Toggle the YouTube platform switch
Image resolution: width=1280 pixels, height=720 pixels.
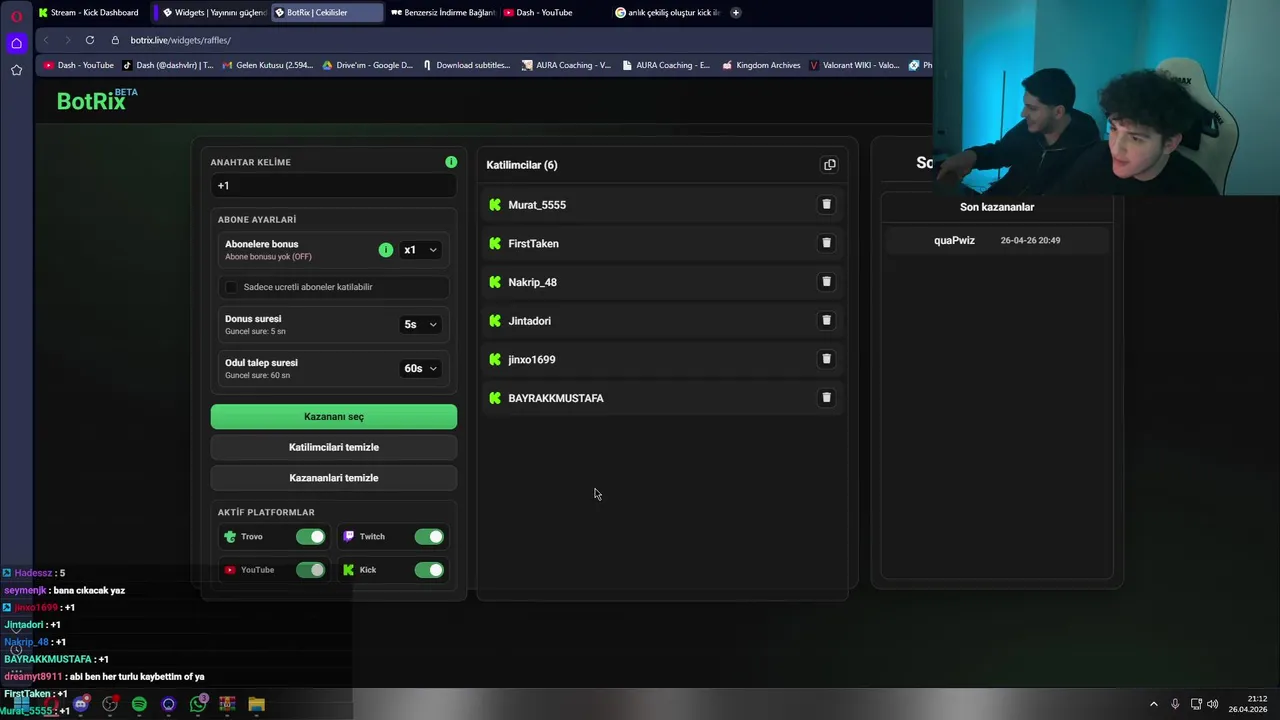(310, 570)
